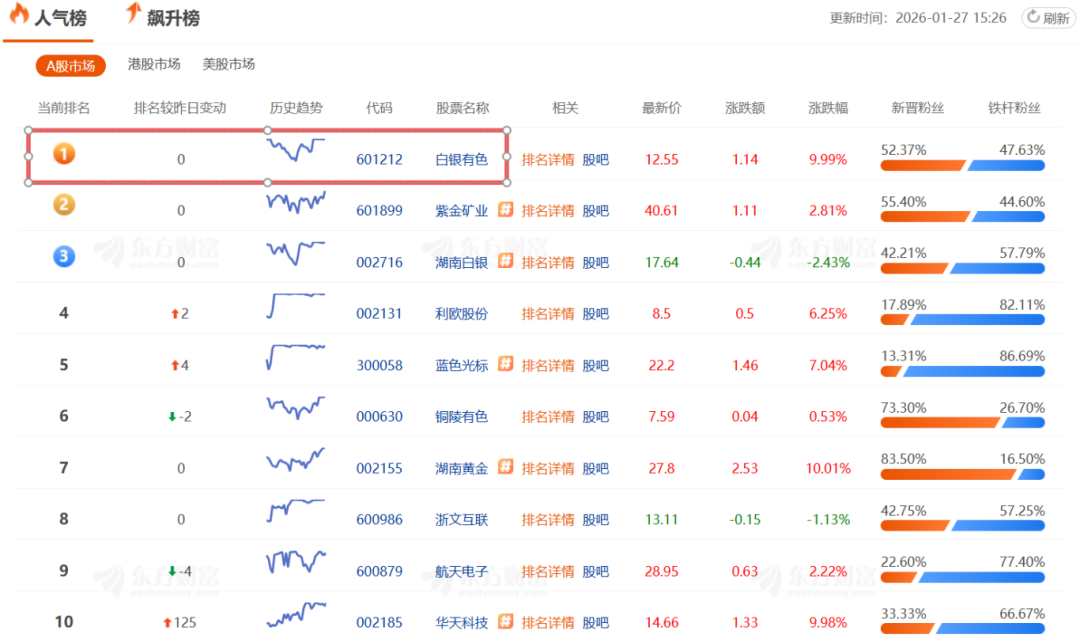Open the 华天科技 stock name link
Viewport: 1080px width, 642px height.
click(462, 622)
